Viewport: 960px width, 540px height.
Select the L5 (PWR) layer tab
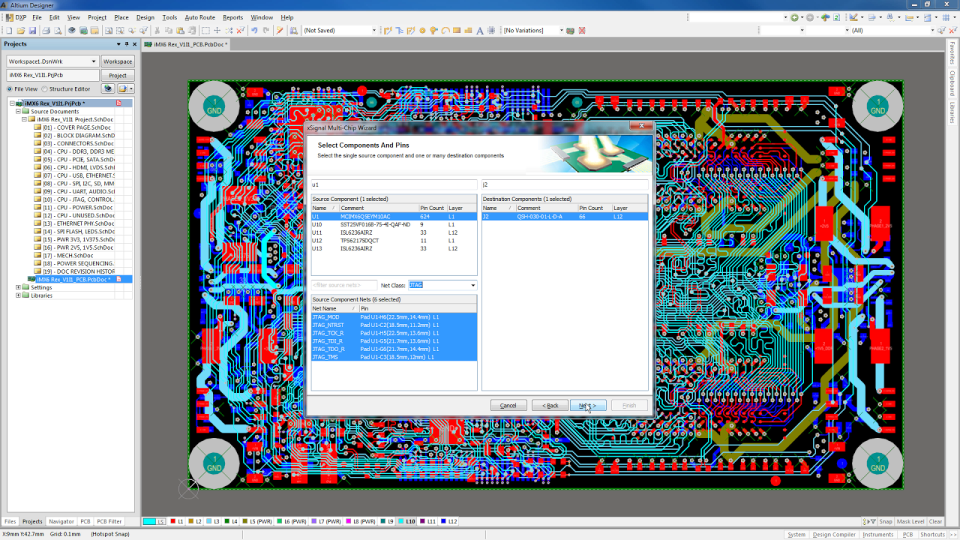tap(257, 522)
